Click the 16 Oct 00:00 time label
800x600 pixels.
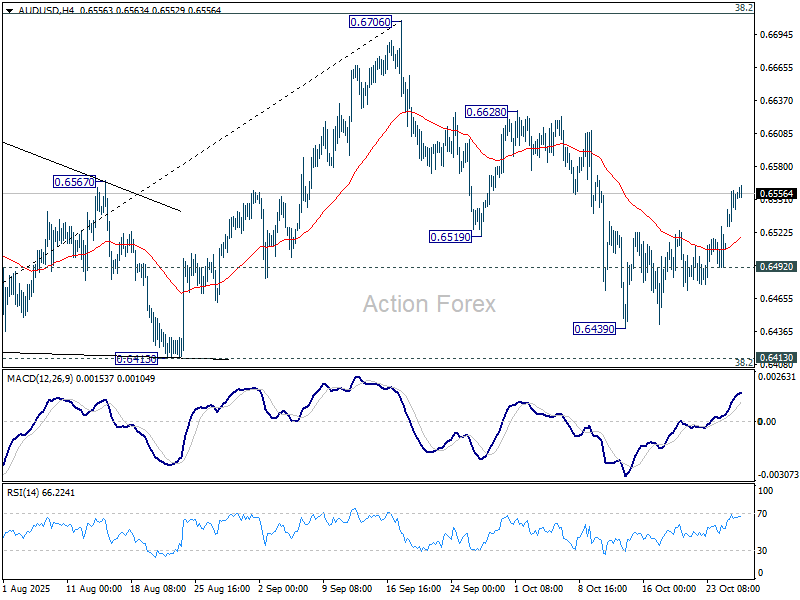(x=669, y=589)
